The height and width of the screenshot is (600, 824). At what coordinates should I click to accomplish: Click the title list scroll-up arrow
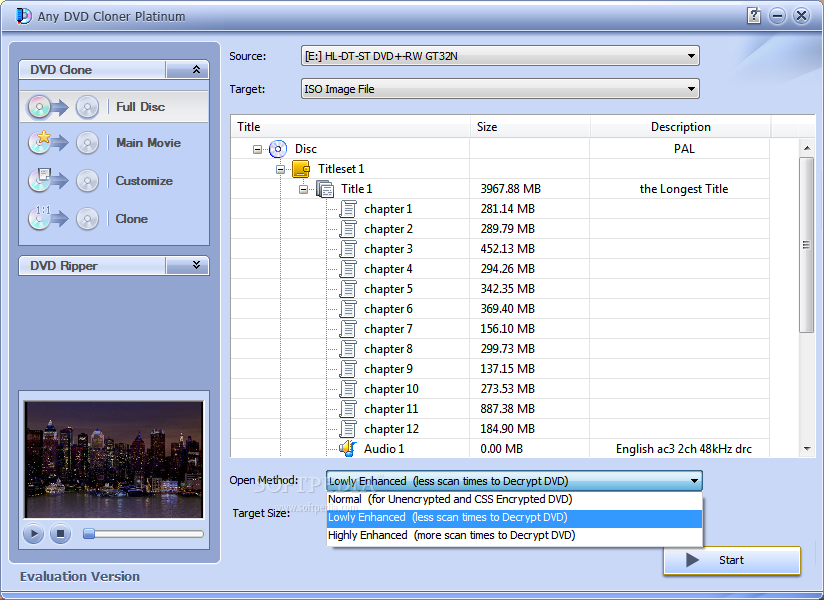coord(807,148)
